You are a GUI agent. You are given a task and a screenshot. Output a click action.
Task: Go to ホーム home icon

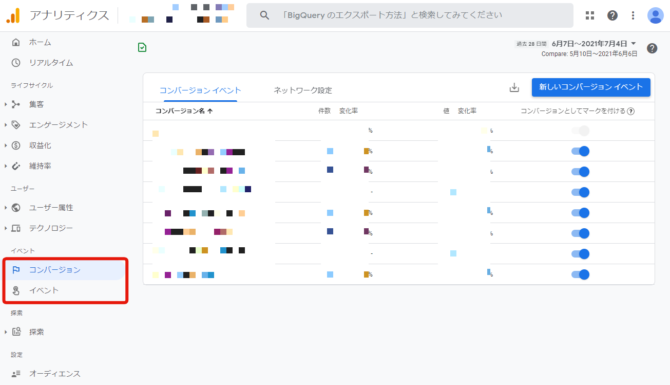click(16, 42)
